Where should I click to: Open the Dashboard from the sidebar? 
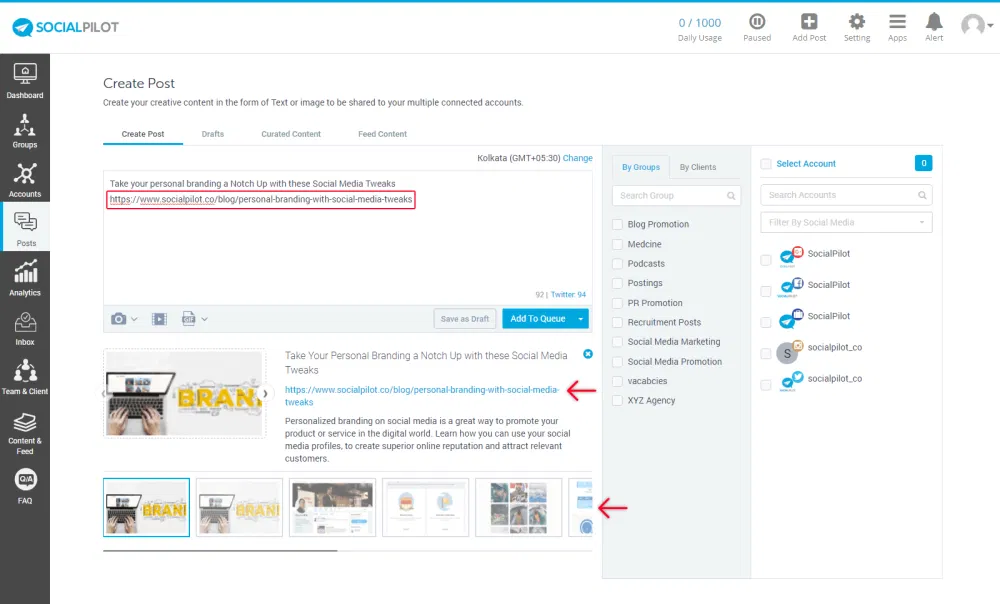[x=25, y=80]
